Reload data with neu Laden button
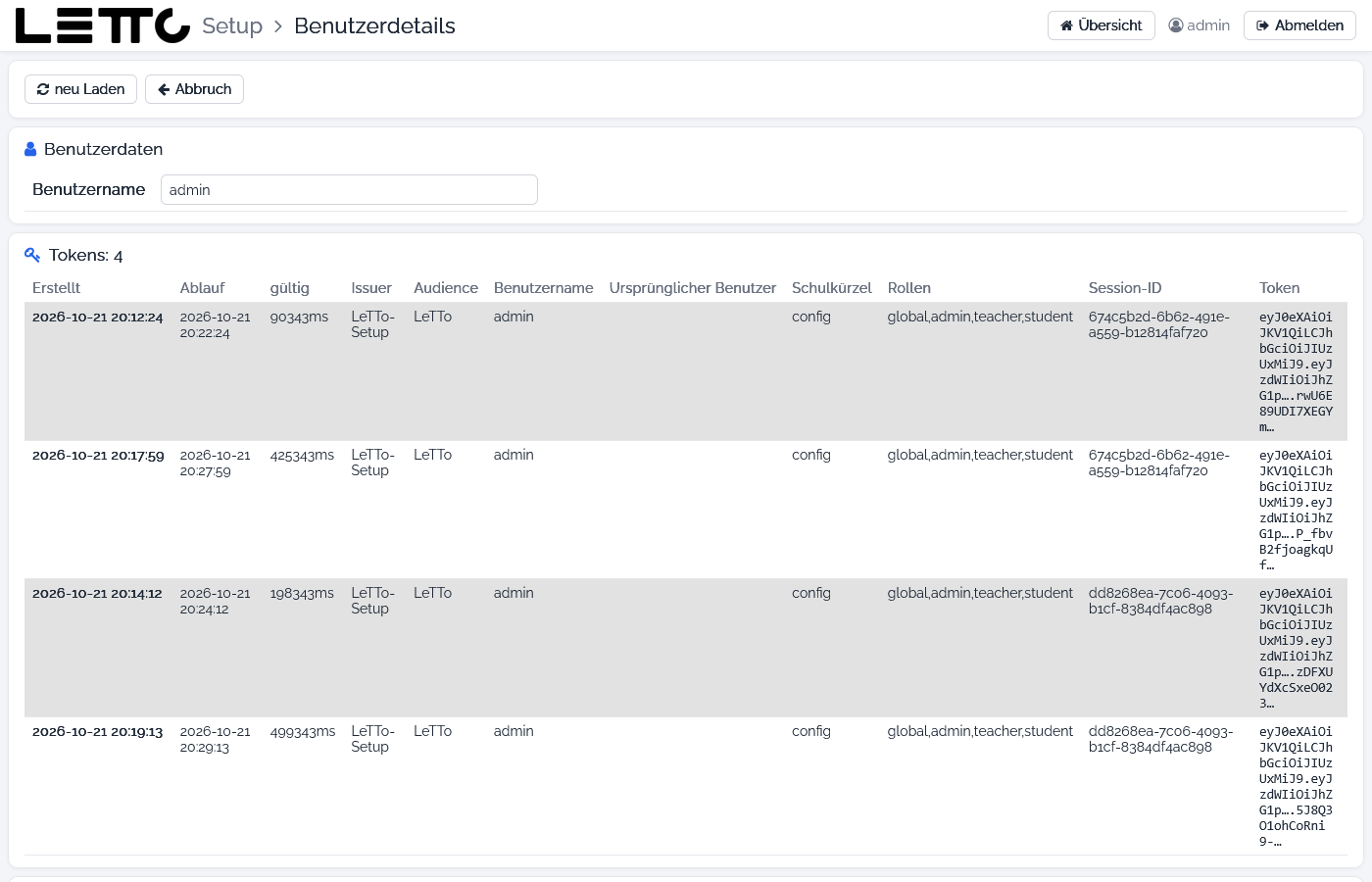 pyautogui.click(x=80, y=89)
